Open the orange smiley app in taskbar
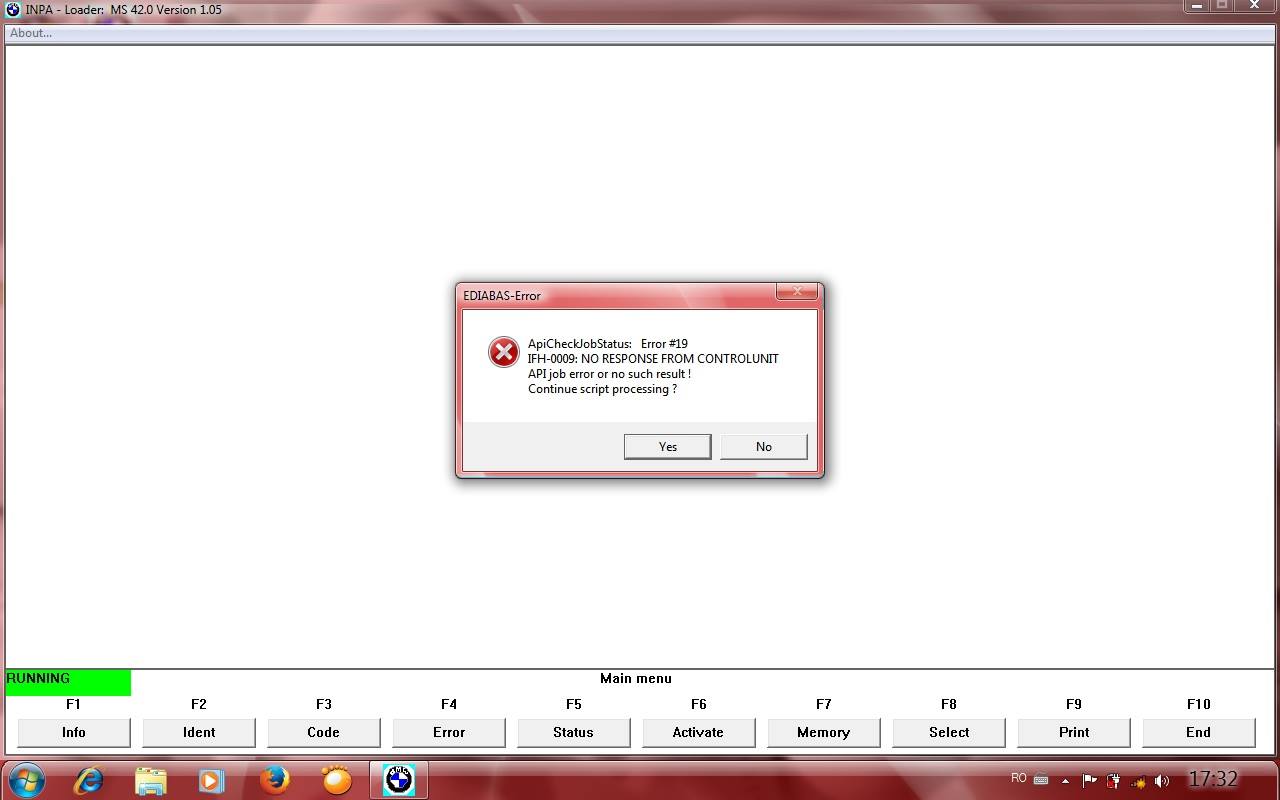 (x=337, y=779)
